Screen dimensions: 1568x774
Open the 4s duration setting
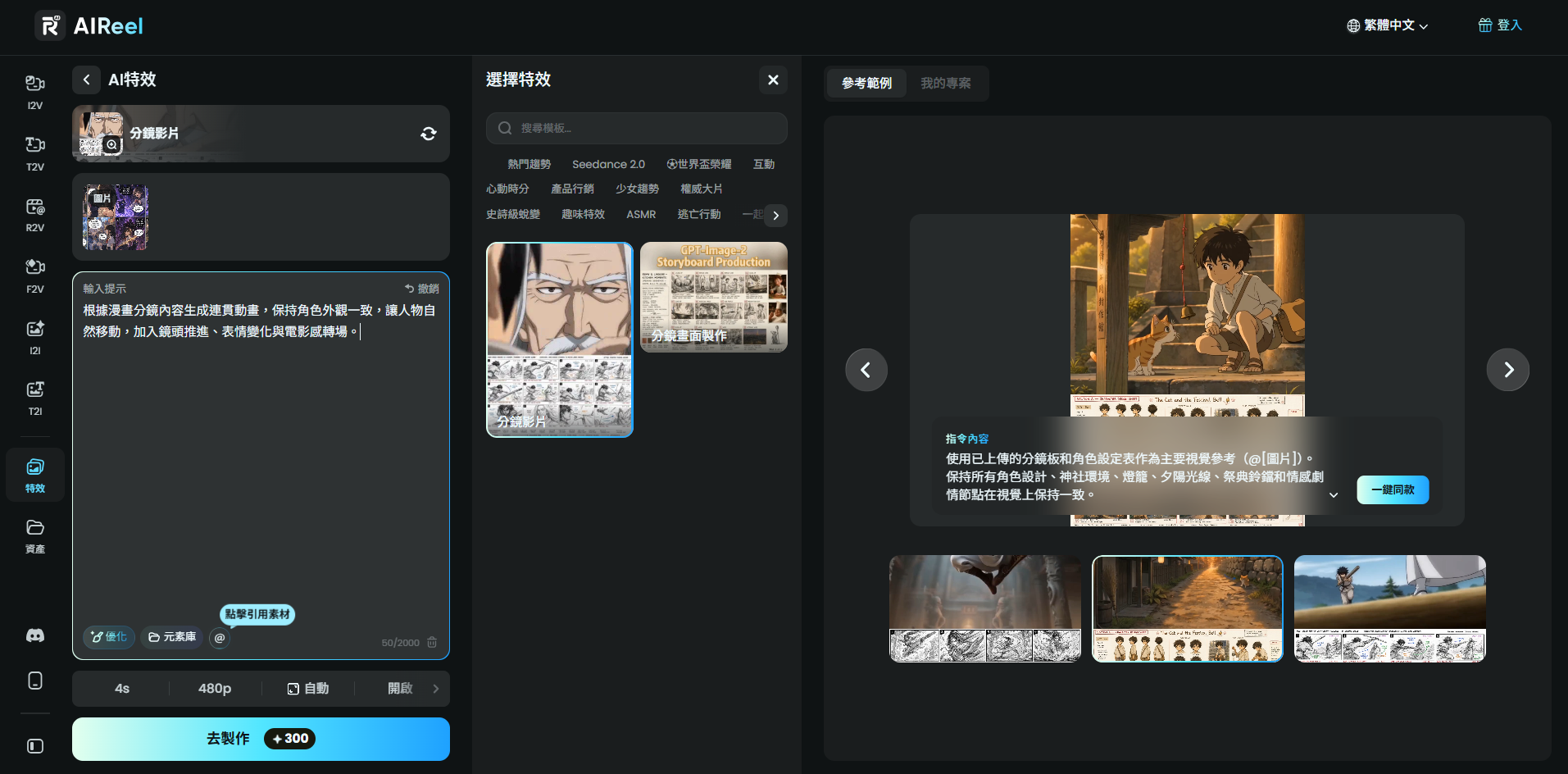122,689
